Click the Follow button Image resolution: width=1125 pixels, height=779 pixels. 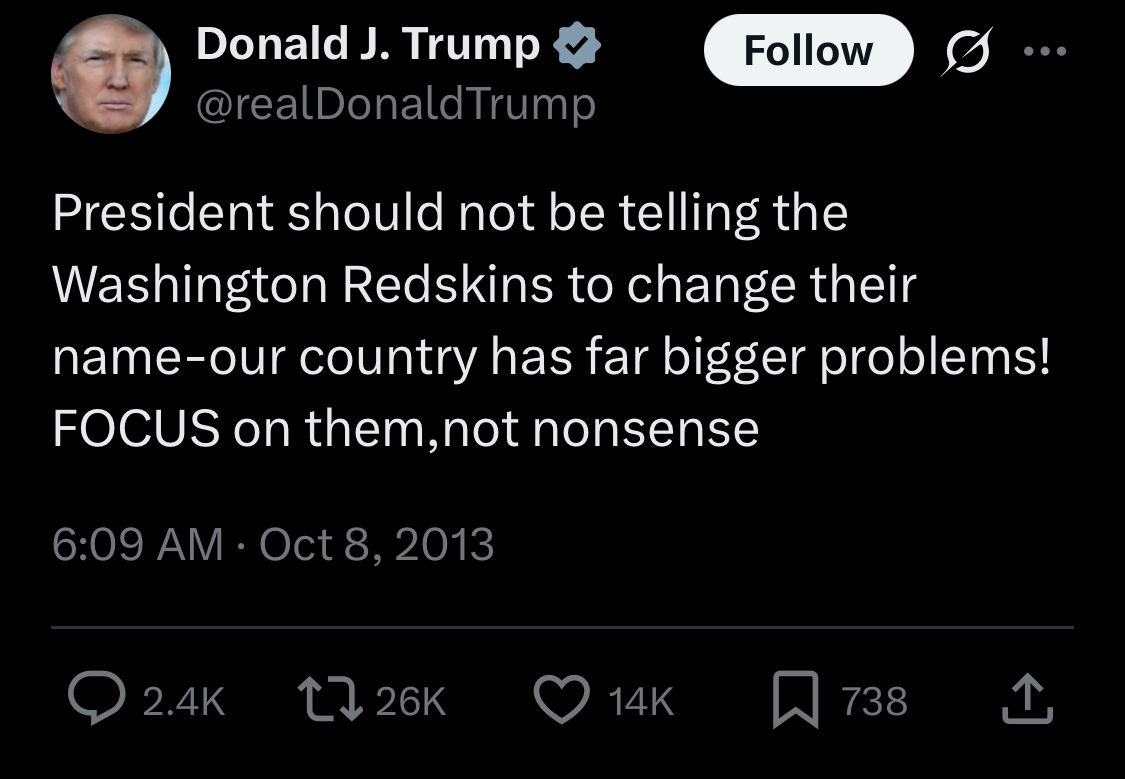(x=809, y=50)
